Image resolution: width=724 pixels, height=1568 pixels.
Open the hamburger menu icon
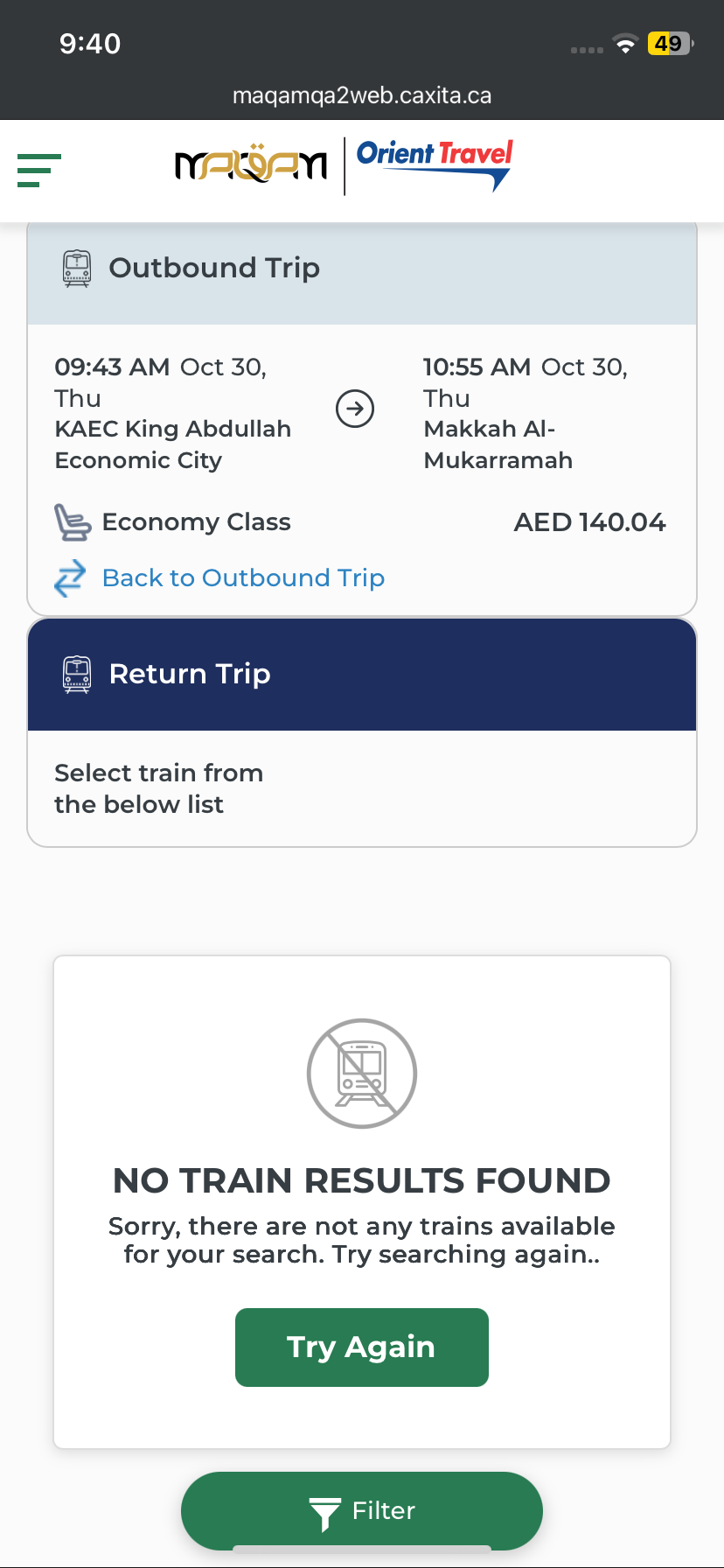tap(39, 171)
